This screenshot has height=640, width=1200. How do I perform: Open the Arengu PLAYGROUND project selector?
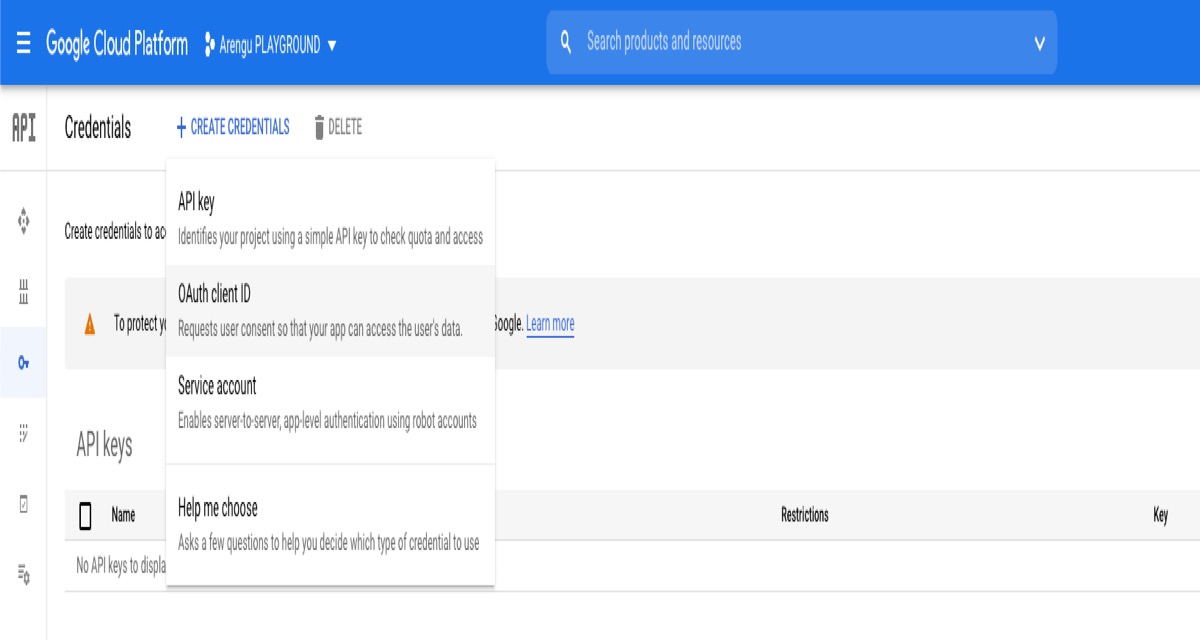(x=270, y=45)
